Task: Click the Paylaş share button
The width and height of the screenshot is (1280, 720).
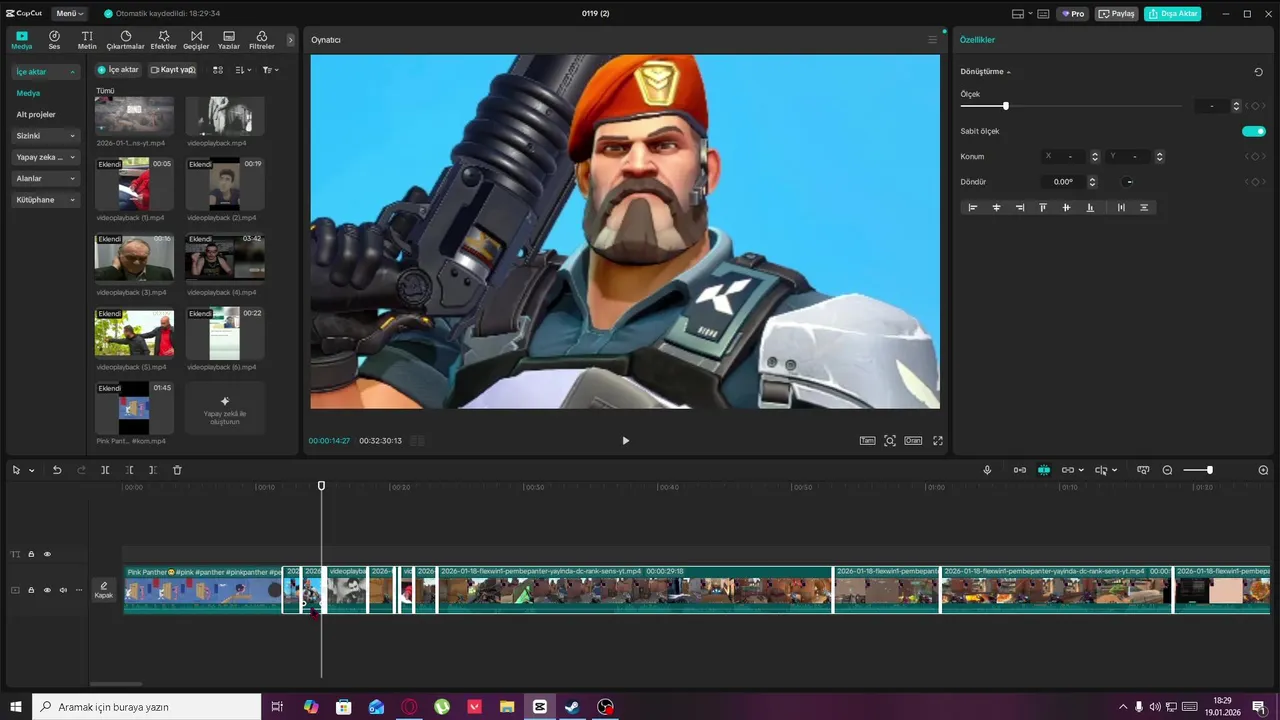Action: pos(1117,14)
